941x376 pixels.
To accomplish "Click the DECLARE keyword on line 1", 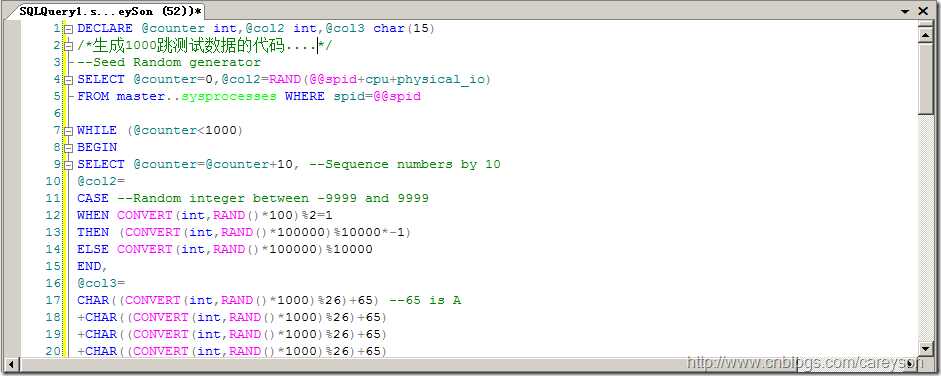I will tap(105, 28).
